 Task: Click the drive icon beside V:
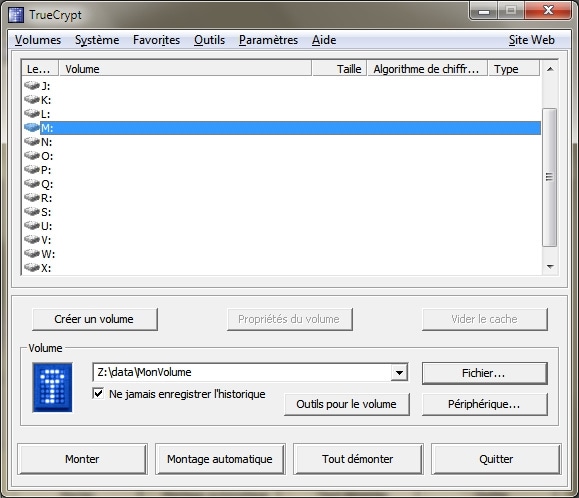pos(32,240)
